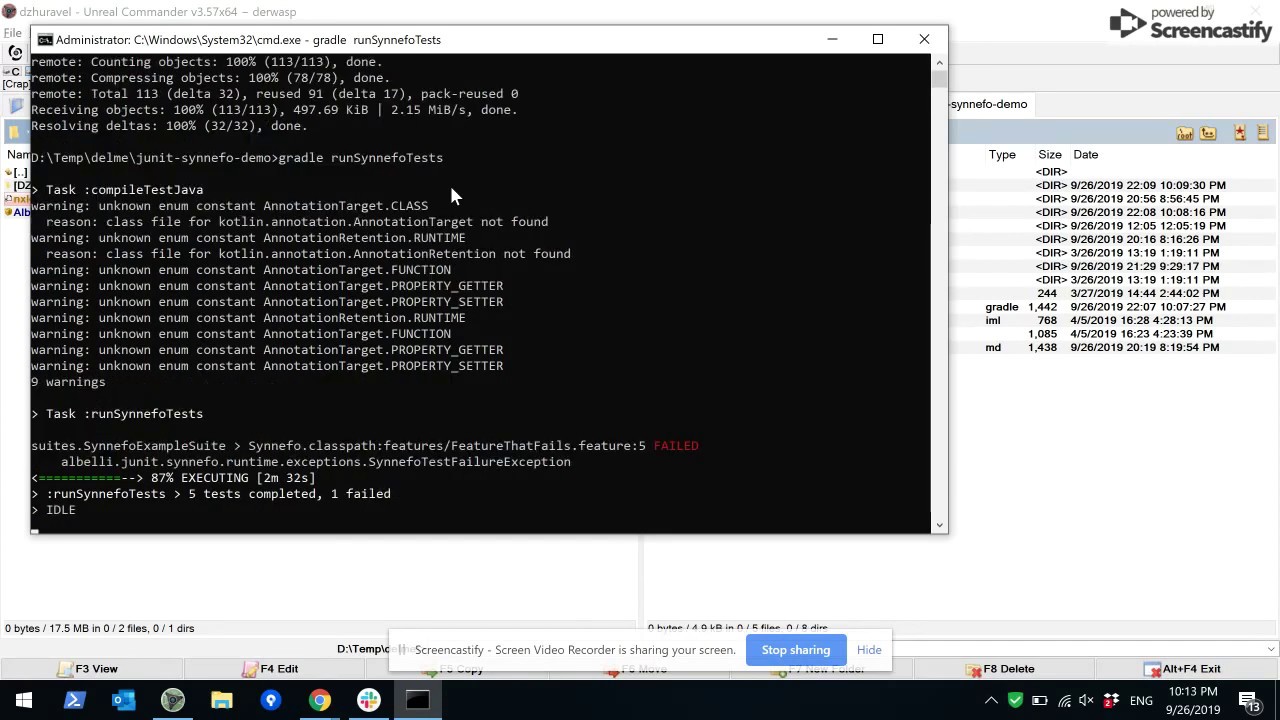Click the ENG language indicator
The image size is (1280, 720).
tap(1141, 701)
